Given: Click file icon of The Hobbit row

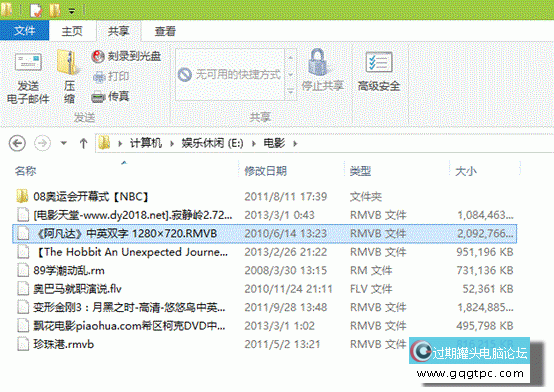Looking at the screenshot, I should [x=23, y=252].
